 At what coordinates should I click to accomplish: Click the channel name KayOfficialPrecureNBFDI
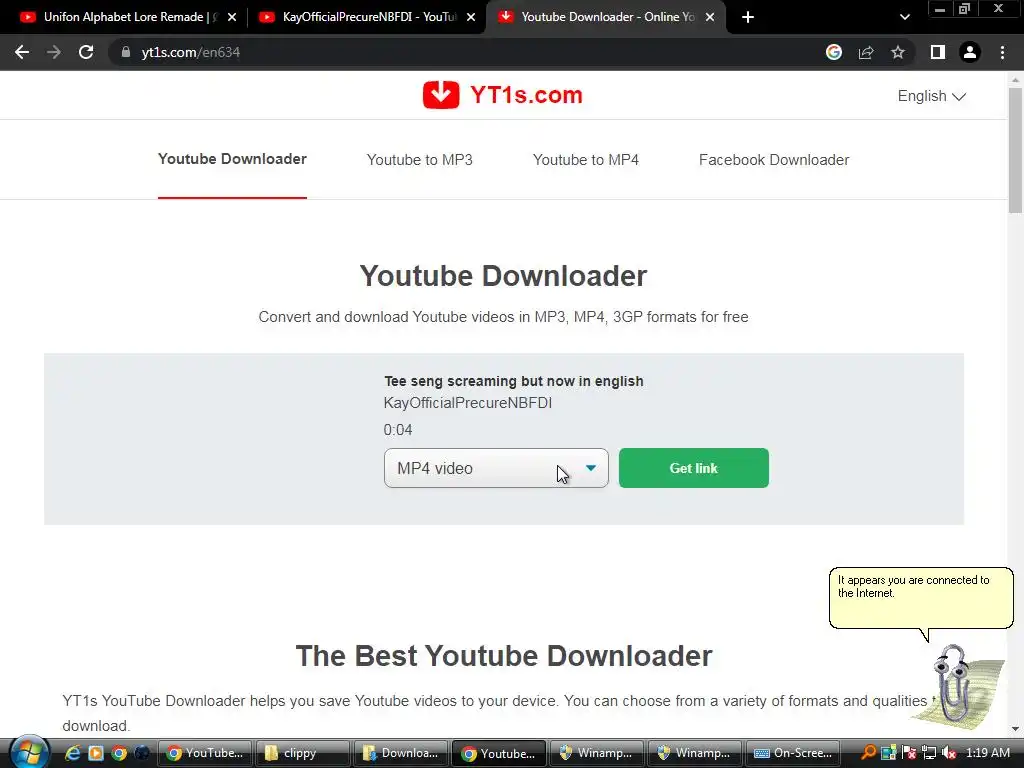(468, 403)
